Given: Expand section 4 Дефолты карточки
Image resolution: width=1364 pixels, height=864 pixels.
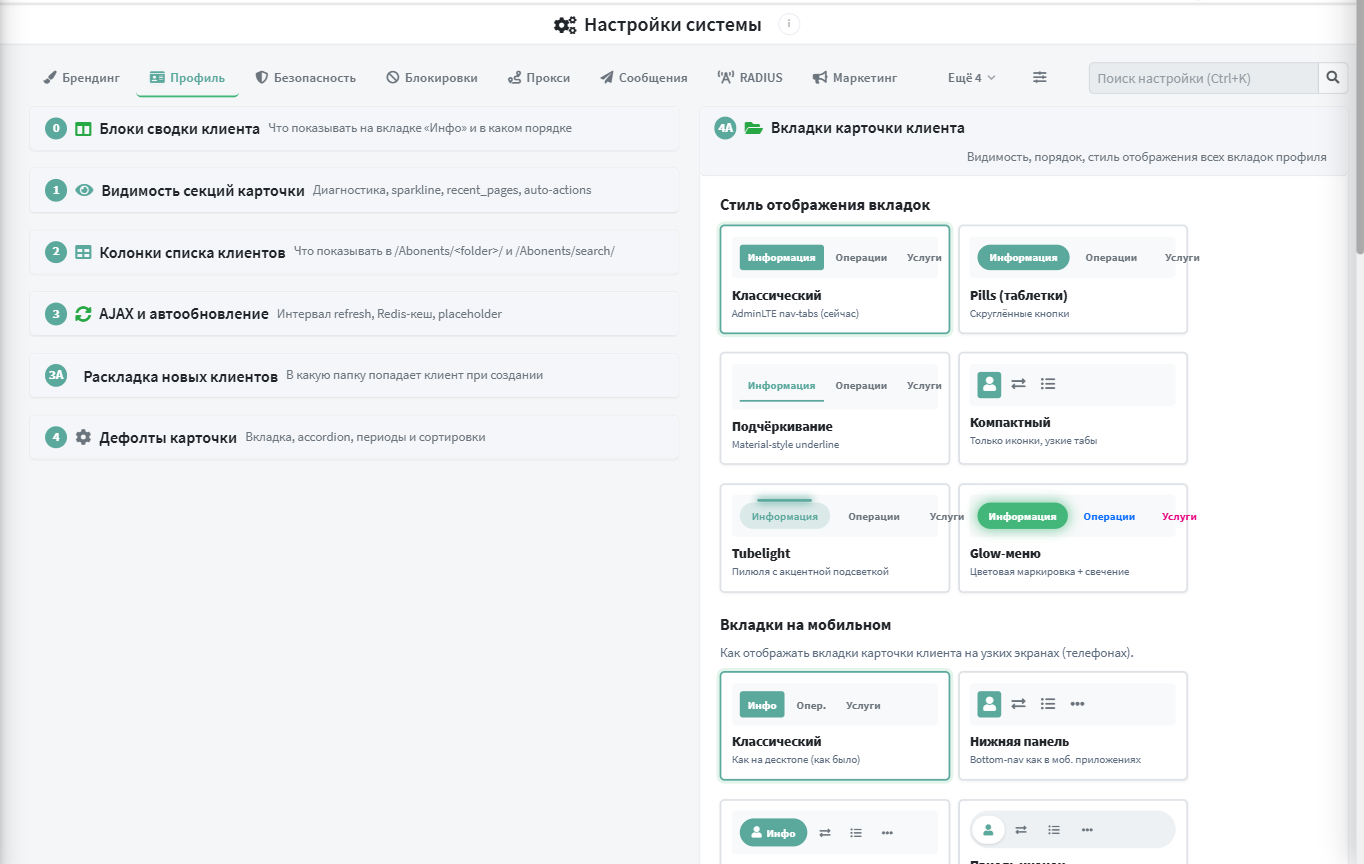Looking at the screenshot, I should click(354, 437).
